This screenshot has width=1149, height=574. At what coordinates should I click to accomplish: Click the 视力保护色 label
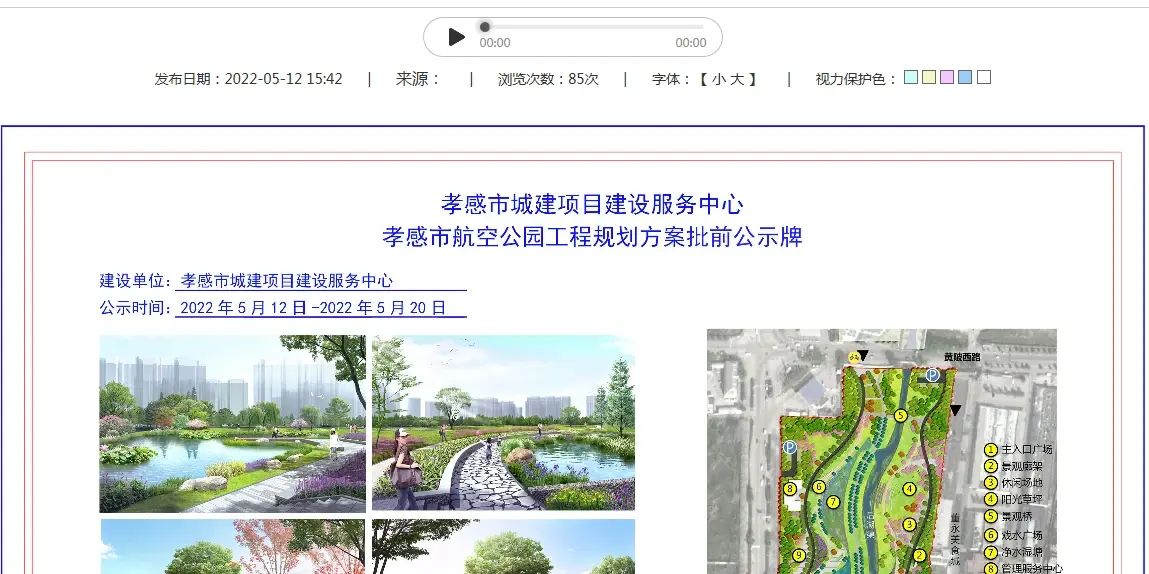(x=856, y=79)
